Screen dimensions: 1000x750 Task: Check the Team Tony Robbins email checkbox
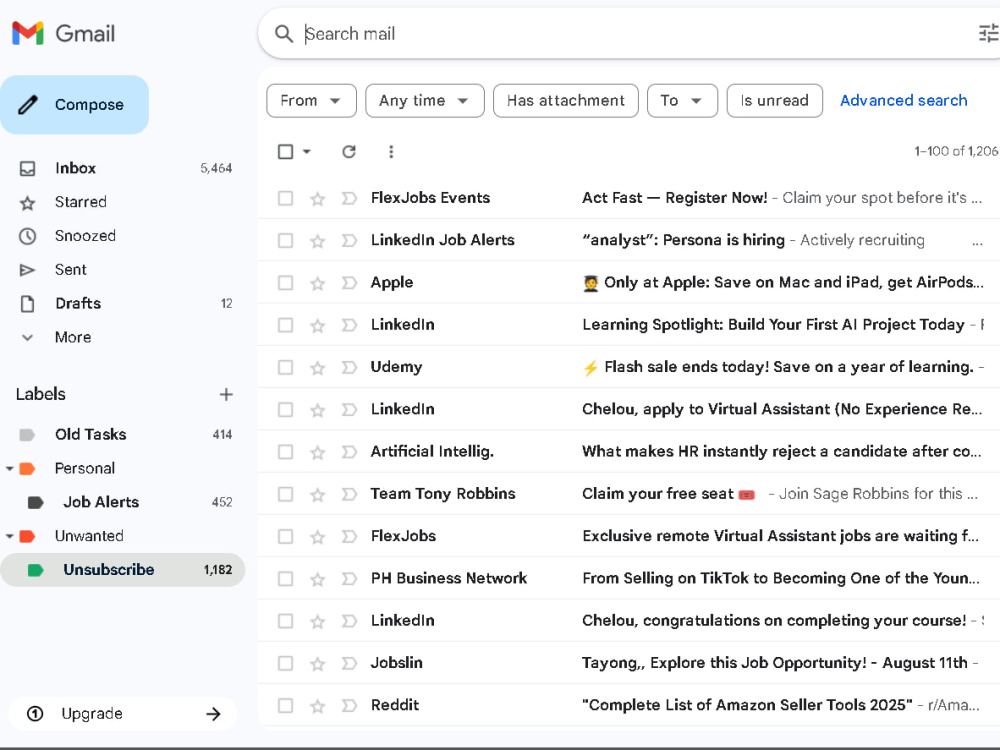tap(286, 494)
